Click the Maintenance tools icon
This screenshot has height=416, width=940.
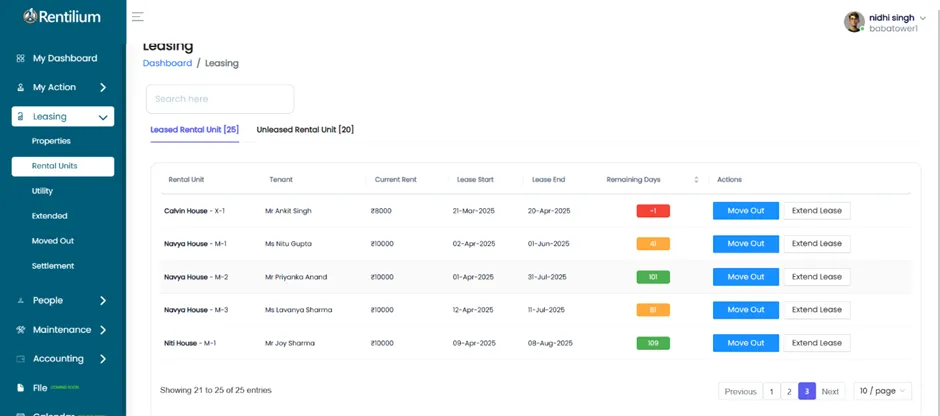(21, 330)
